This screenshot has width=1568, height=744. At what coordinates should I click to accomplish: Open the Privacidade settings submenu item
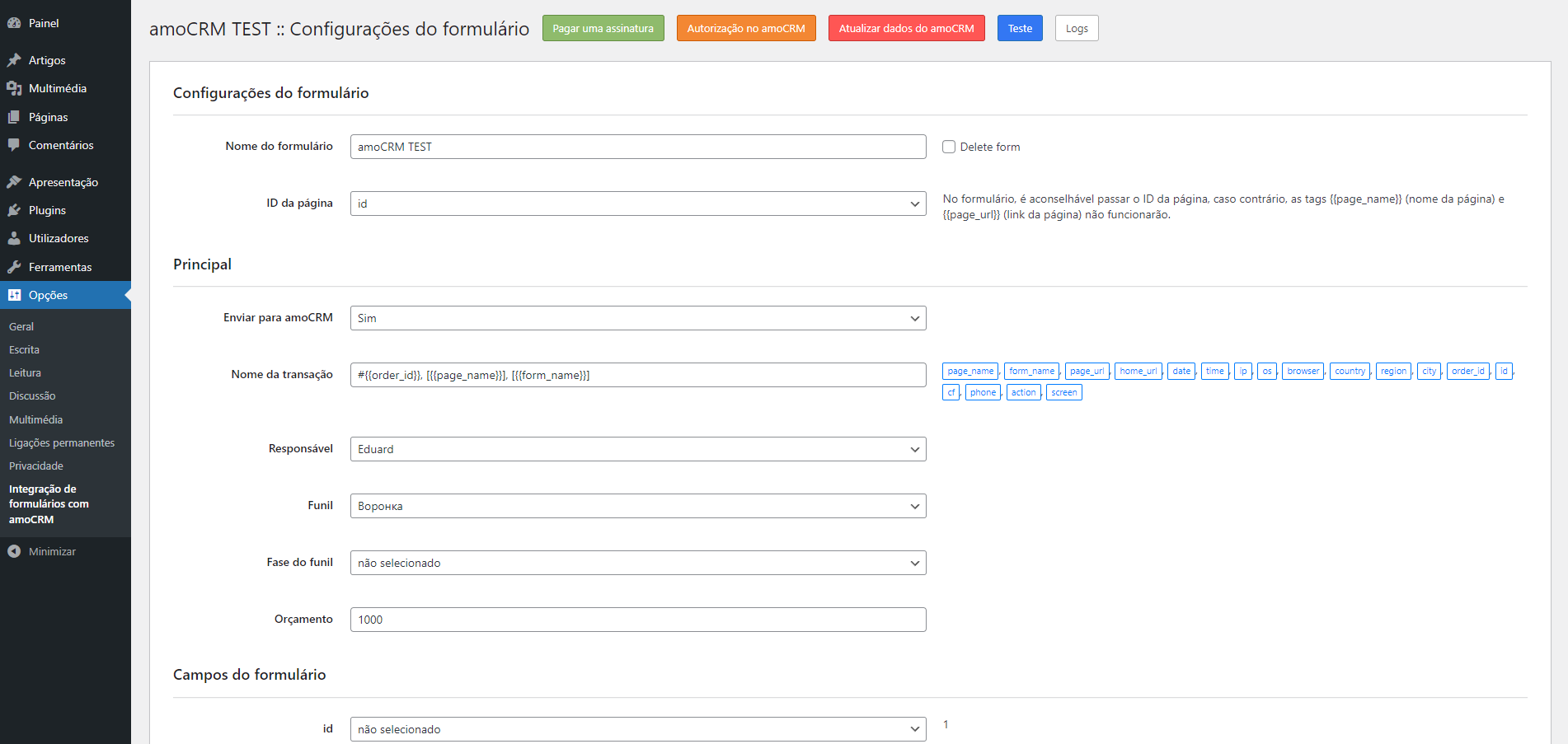(36, 466)
